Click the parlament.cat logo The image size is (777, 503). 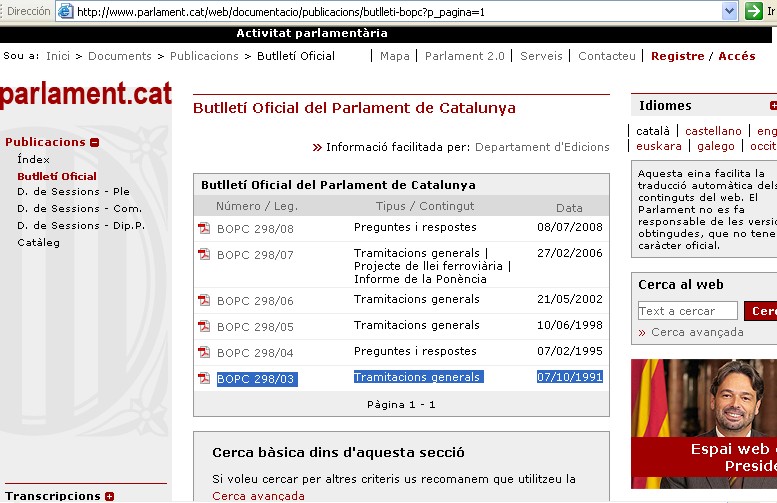click(x=86, y=94)
